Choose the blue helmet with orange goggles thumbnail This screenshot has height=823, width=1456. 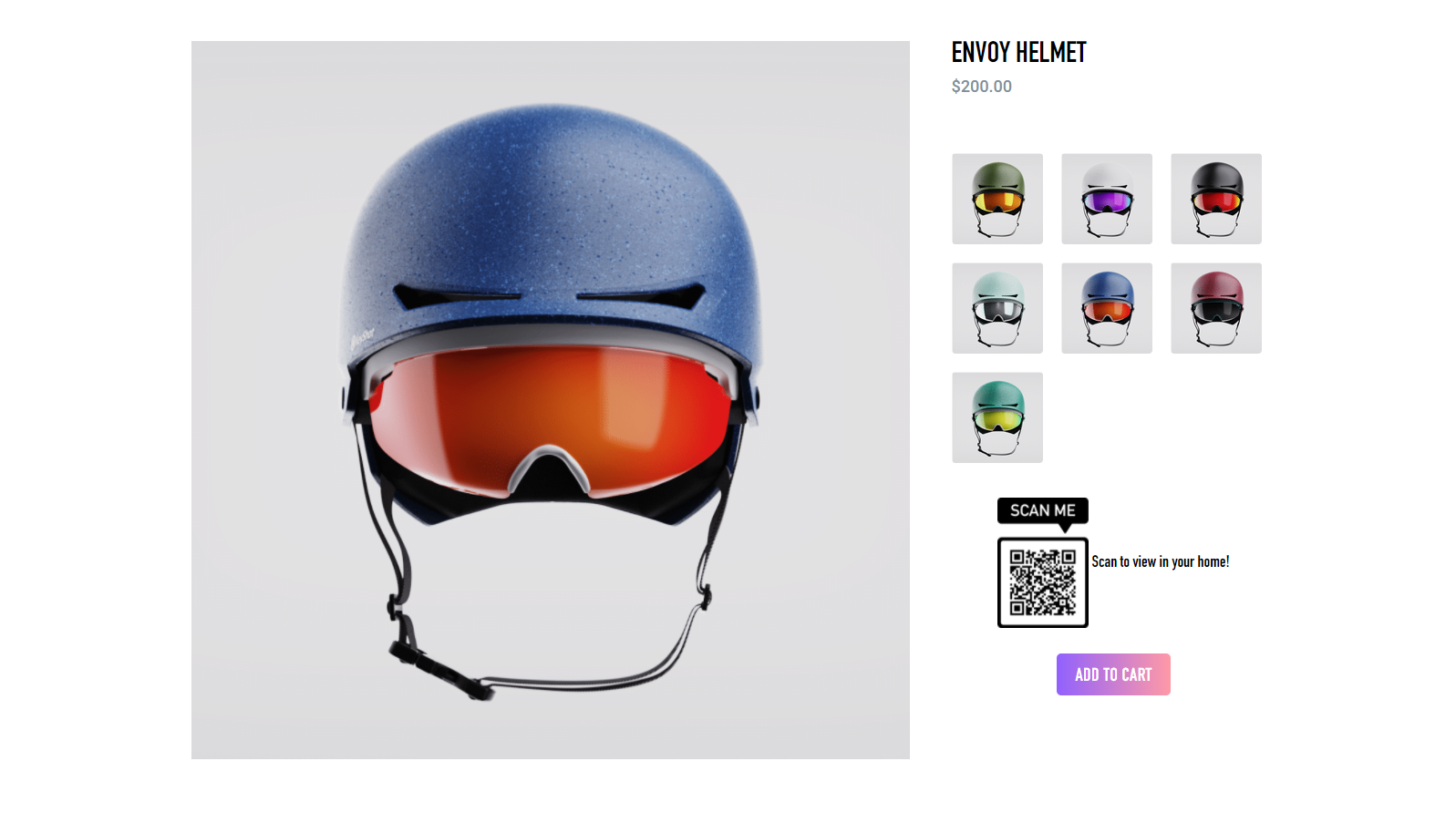[x=1107, y=308]
